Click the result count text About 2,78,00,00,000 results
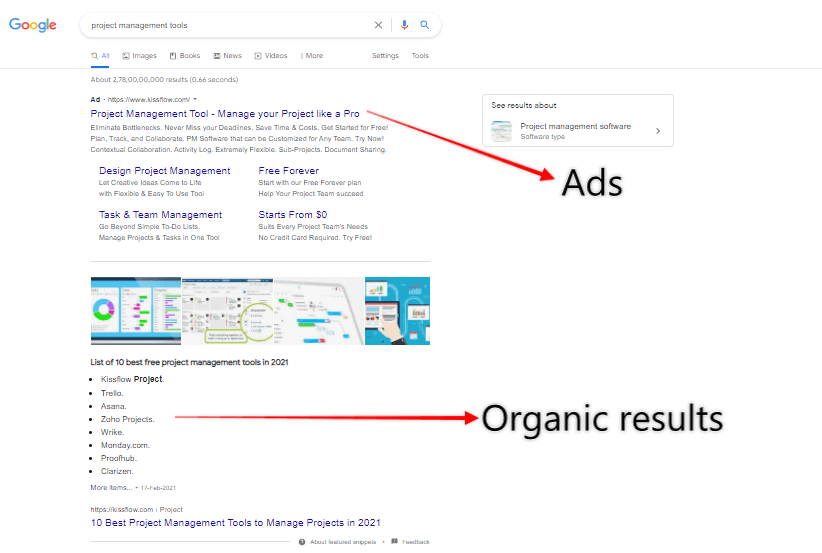The height and width of the screenshot is (553, 822). [x=164, y=80]
